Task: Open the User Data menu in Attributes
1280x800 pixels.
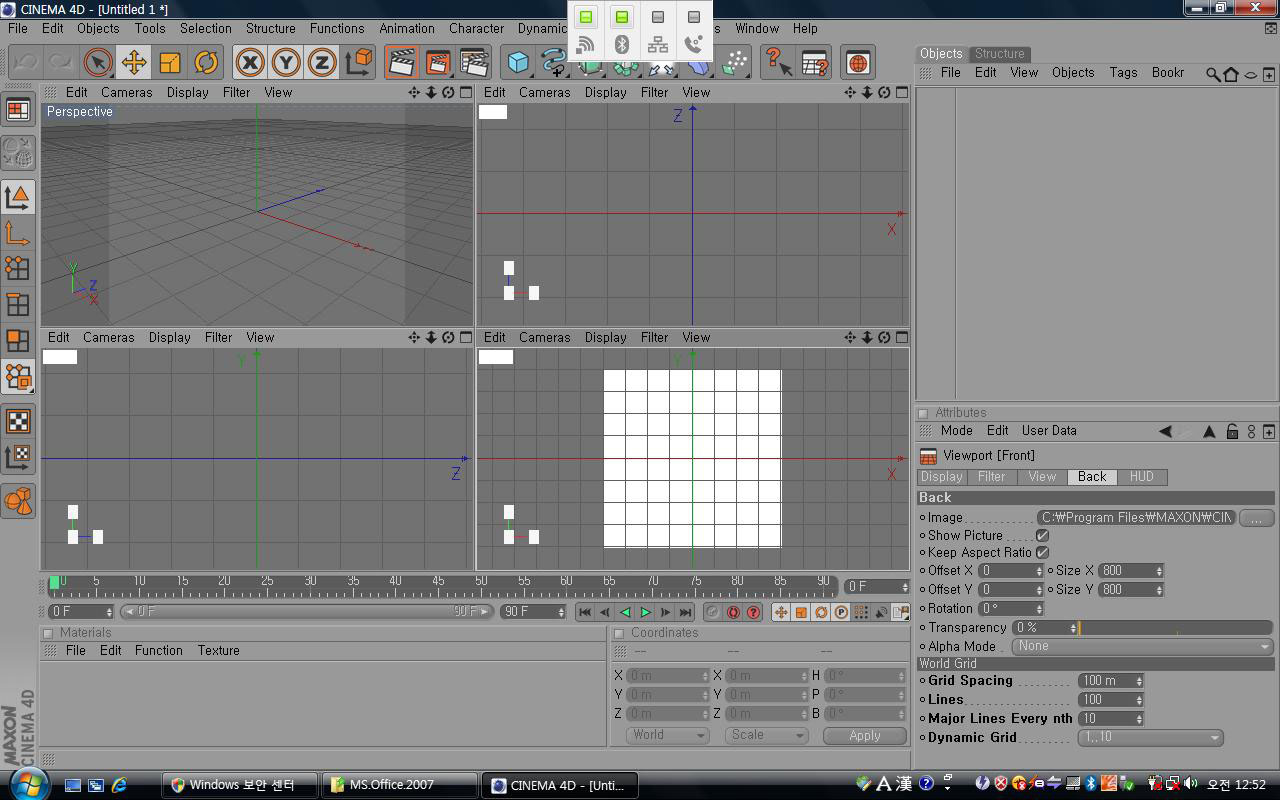Action: point(1049,431)
